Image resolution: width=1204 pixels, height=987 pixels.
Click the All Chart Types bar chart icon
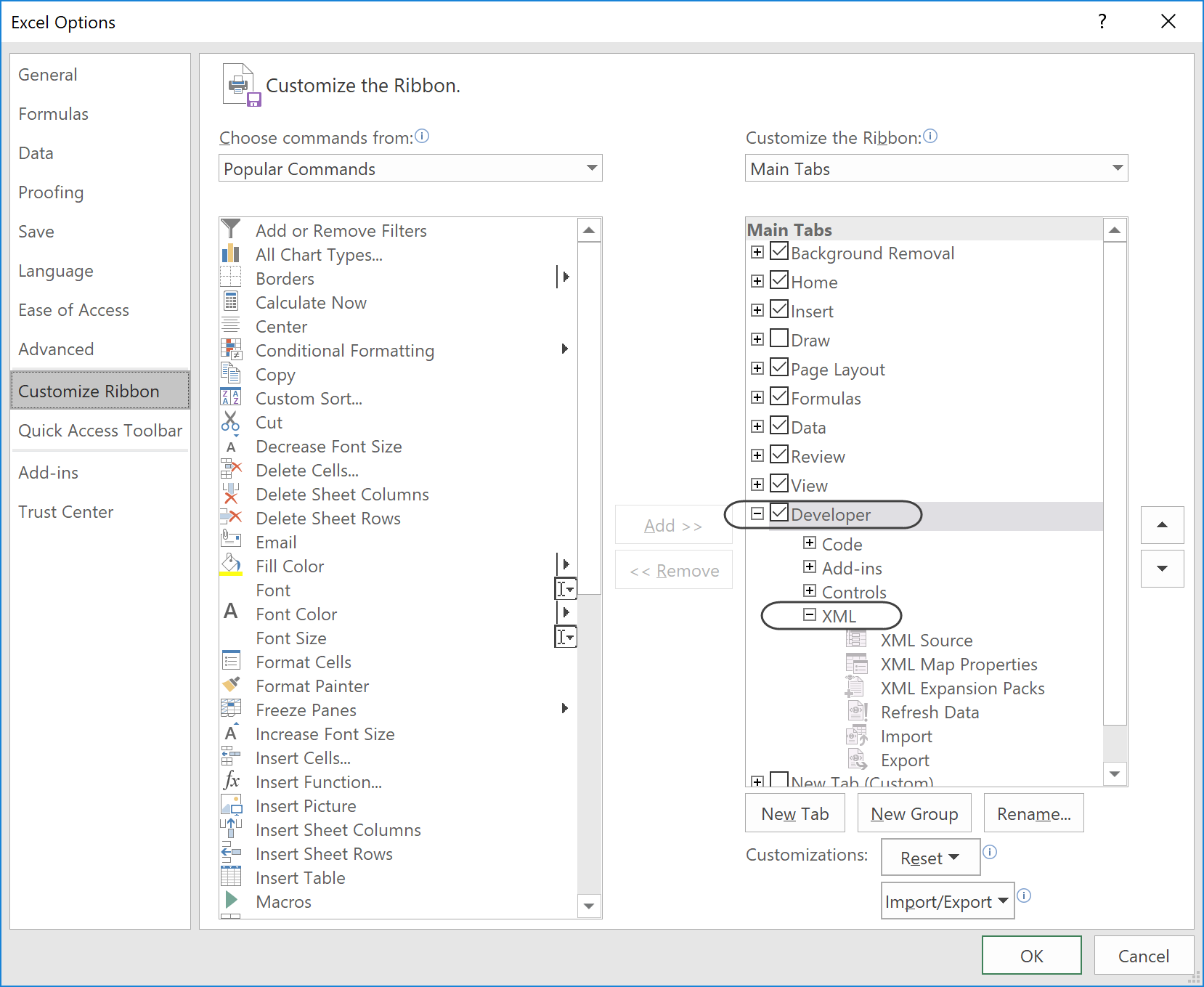(x=230, y=253)
